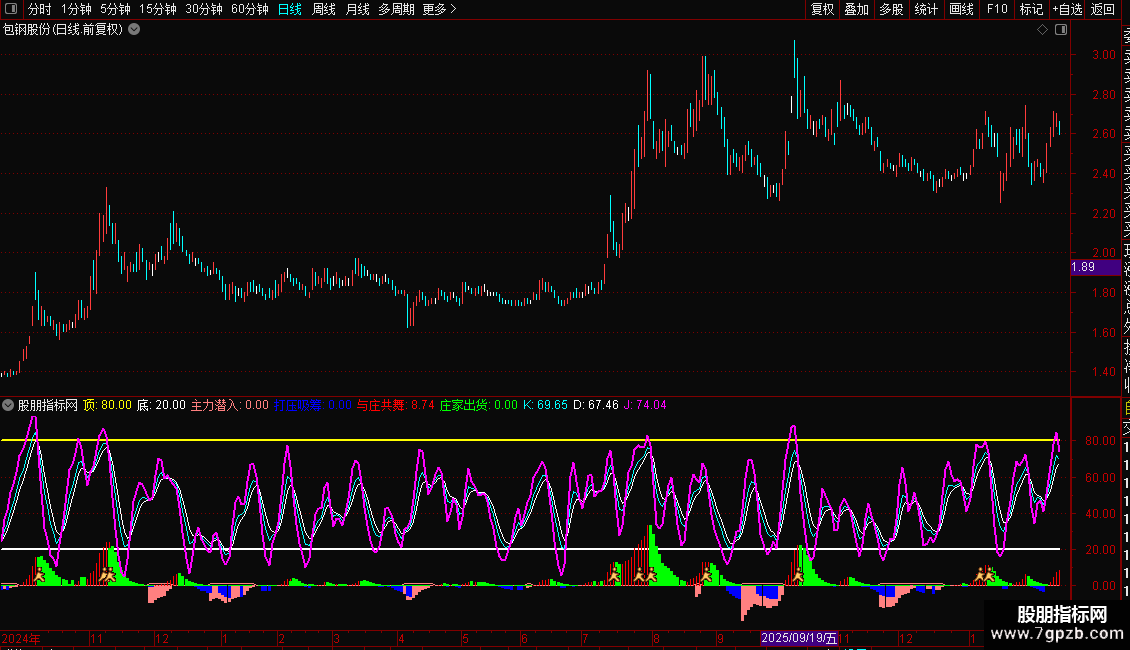The height and width of the screenshot is (650, 1130).
Task: Click the 股朋指标网 indicator name
Action: coord(48,405)
